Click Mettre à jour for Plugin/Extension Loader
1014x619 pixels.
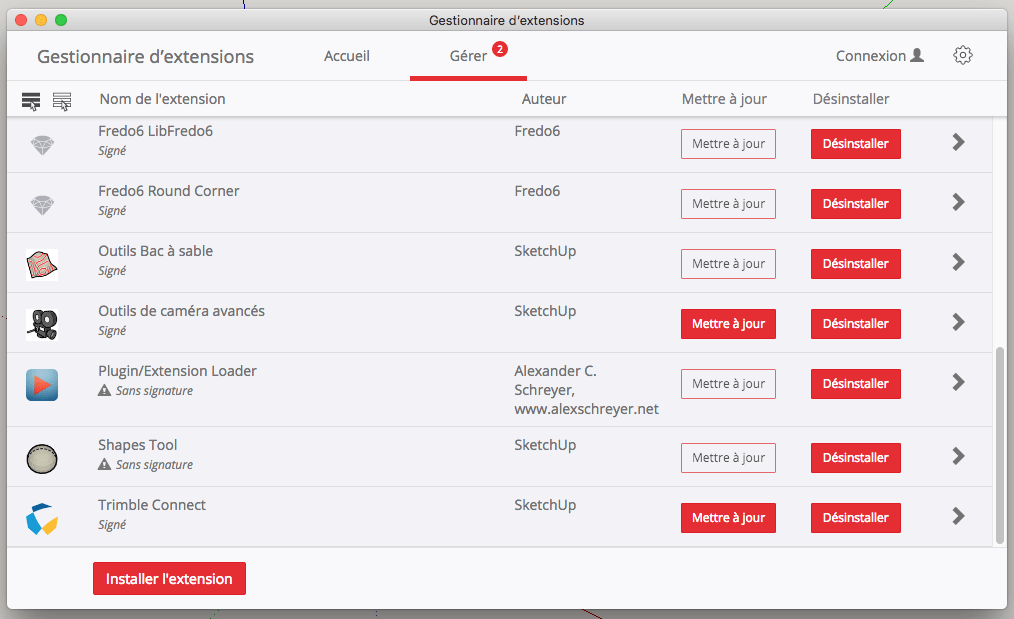(728, 384)
